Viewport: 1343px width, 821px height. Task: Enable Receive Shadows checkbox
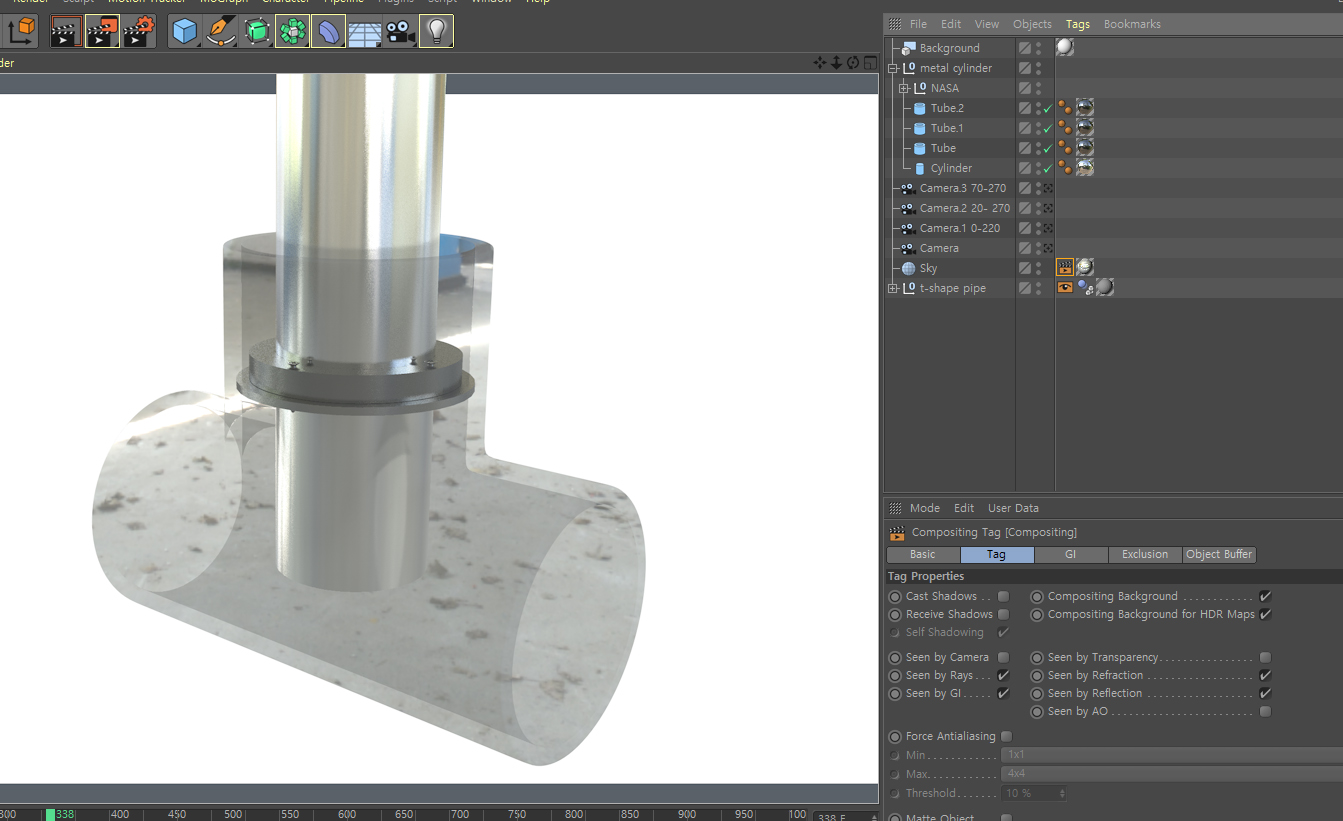(x=1003, y=614)
